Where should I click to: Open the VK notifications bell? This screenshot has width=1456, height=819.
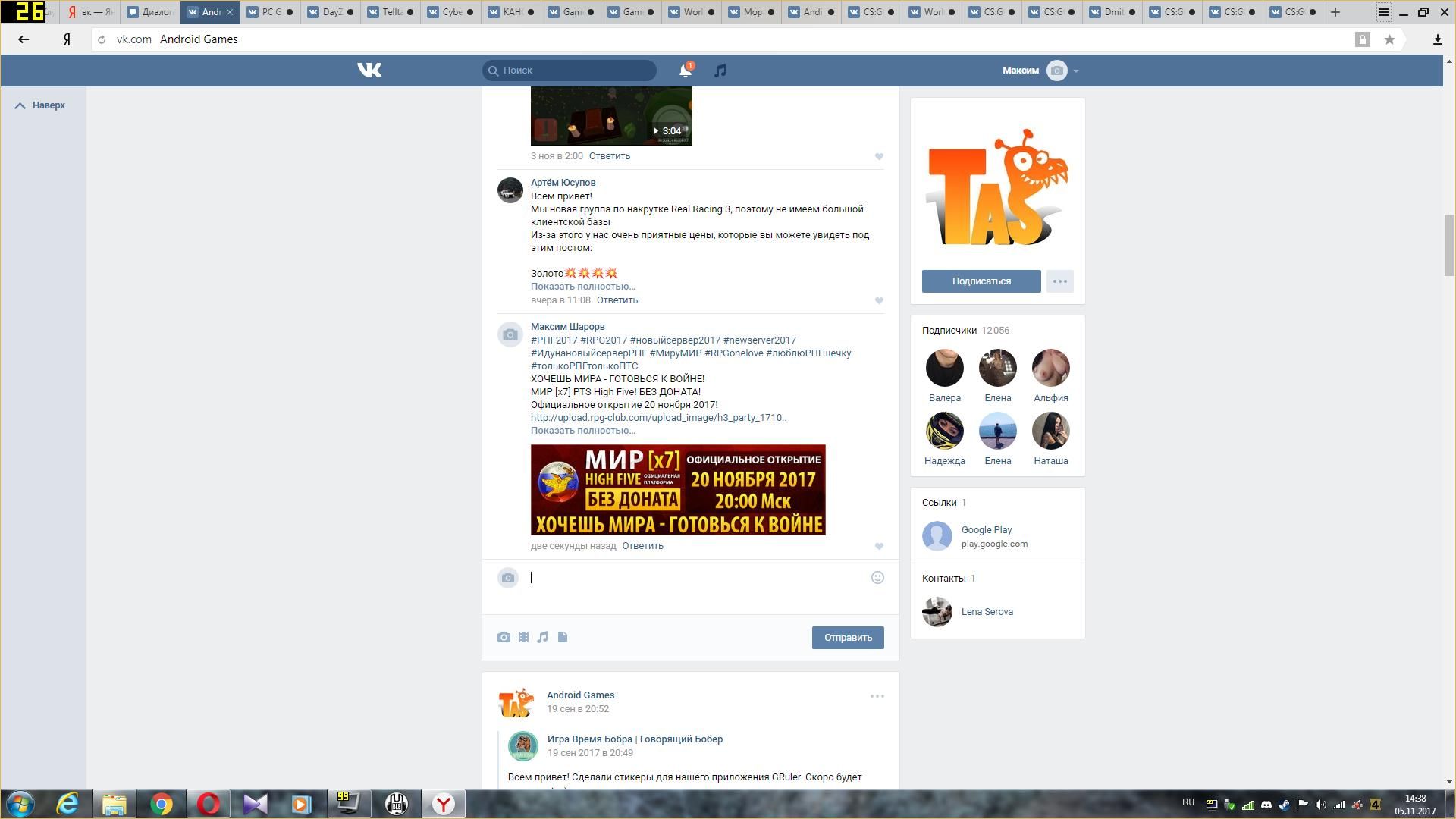685,71
